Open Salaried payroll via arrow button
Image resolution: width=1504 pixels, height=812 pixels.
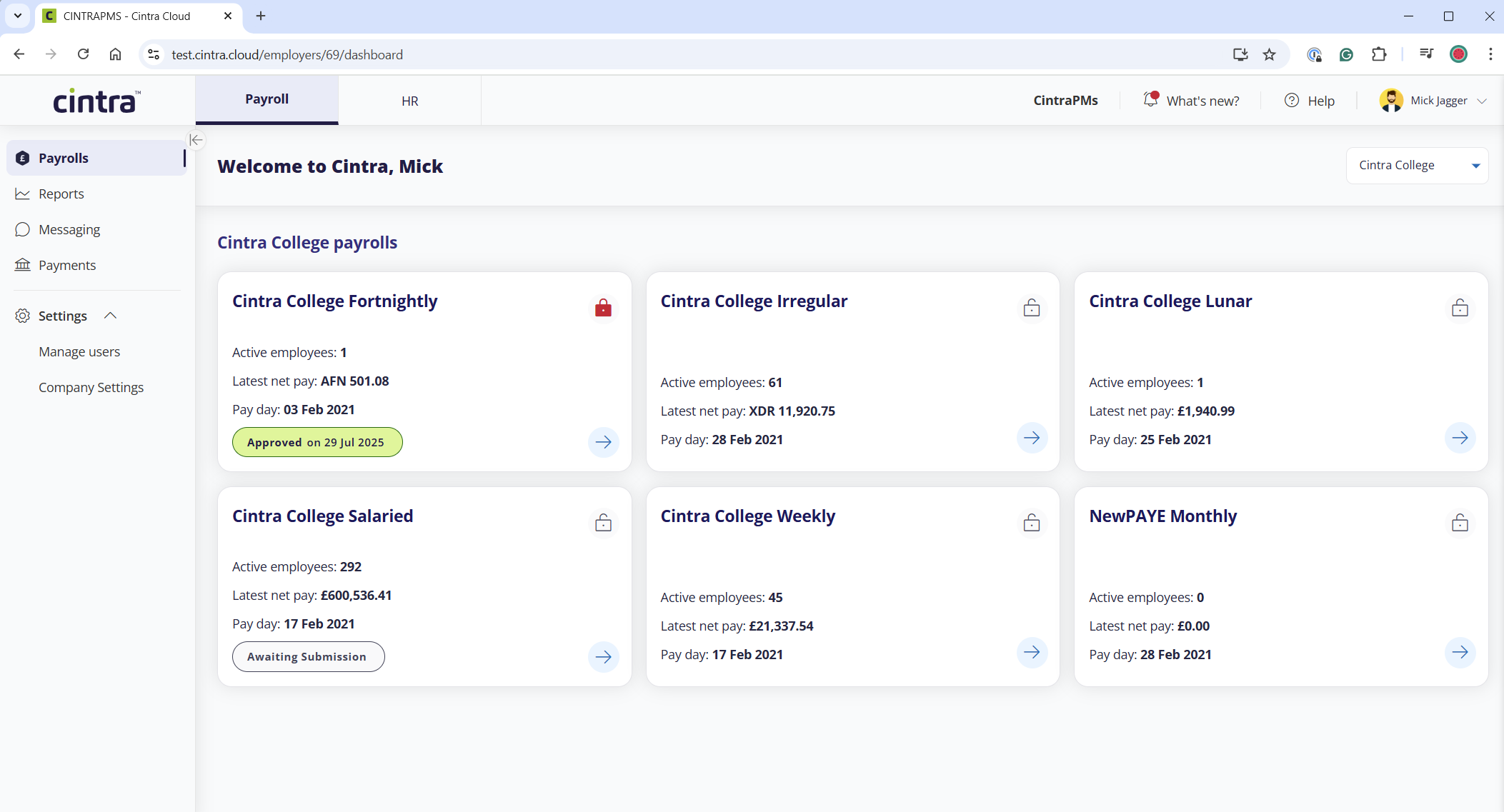pyautogui.click(x=603, y=656)
